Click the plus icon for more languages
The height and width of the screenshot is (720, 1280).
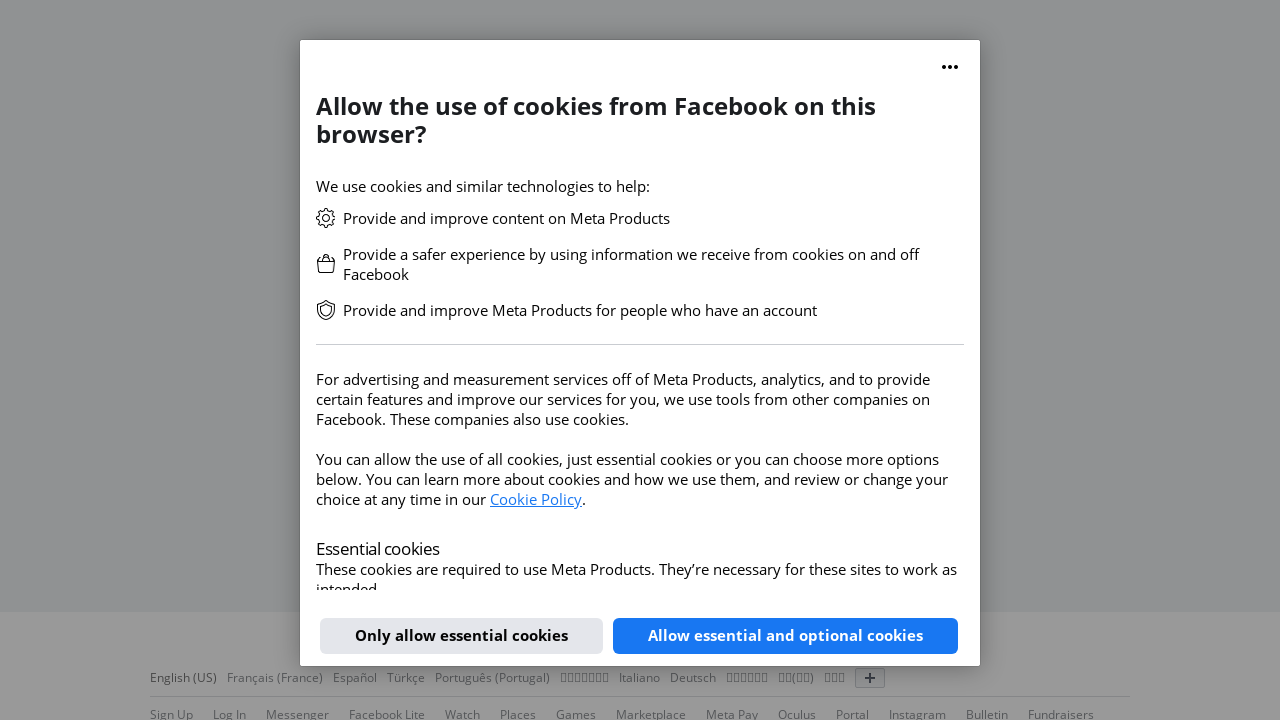[x=870, y=678]
